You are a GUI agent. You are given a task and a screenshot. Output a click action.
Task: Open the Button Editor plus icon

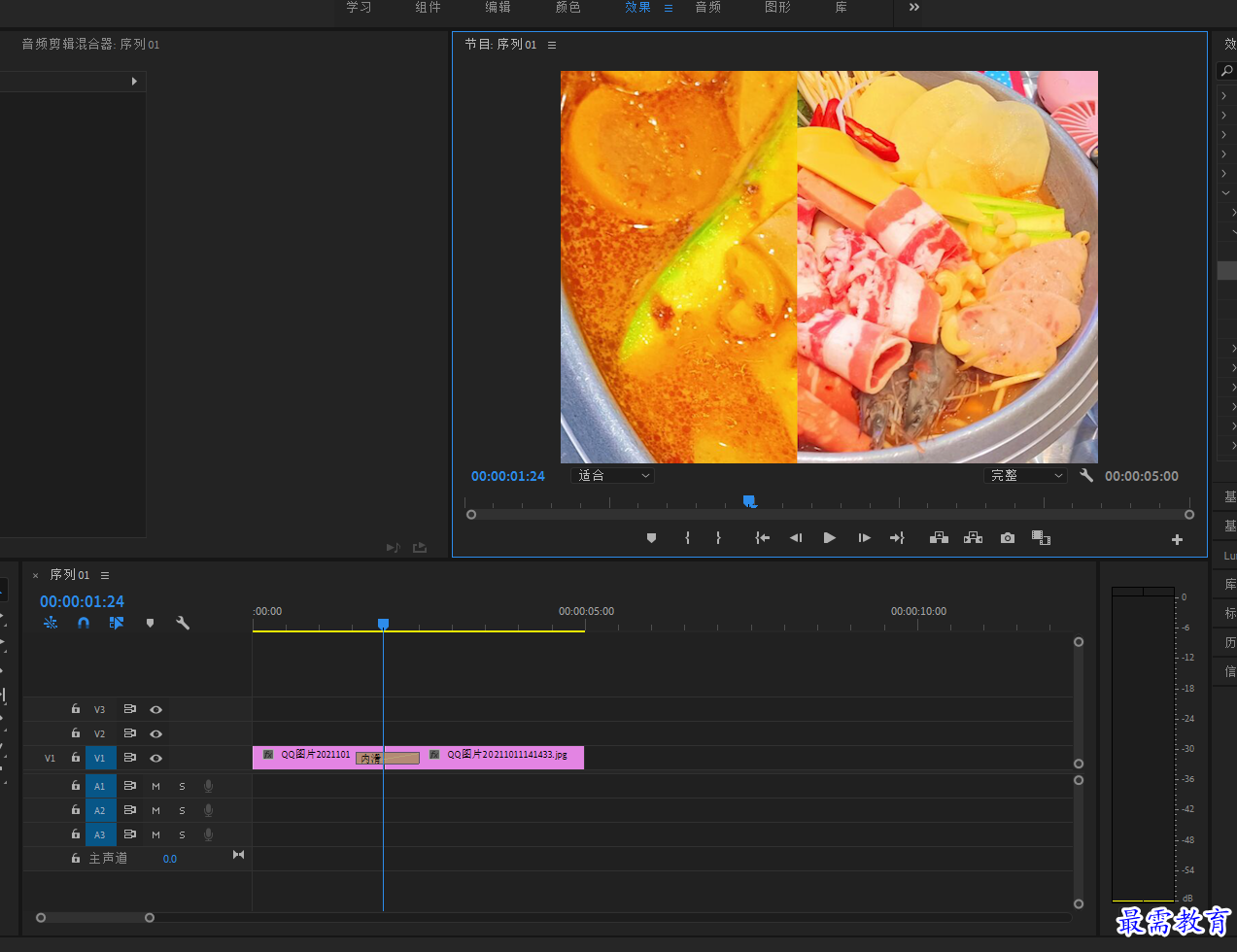click(x=1177, y=539)
